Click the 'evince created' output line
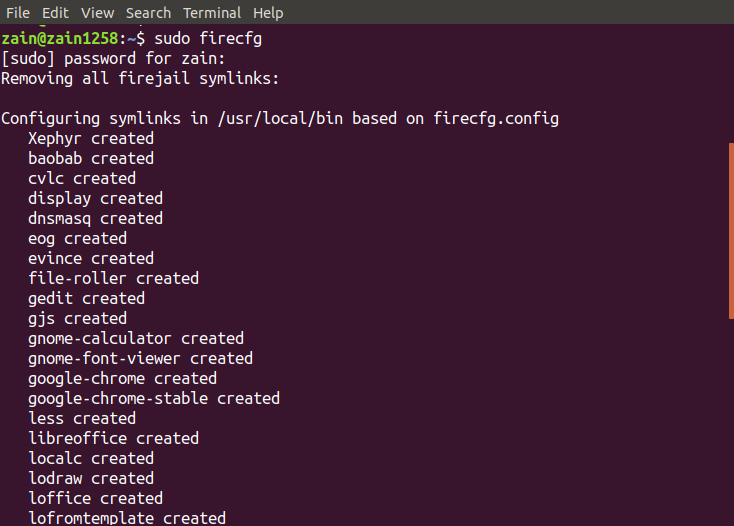The height and width of the screenshot is (526, 734). 91,258
